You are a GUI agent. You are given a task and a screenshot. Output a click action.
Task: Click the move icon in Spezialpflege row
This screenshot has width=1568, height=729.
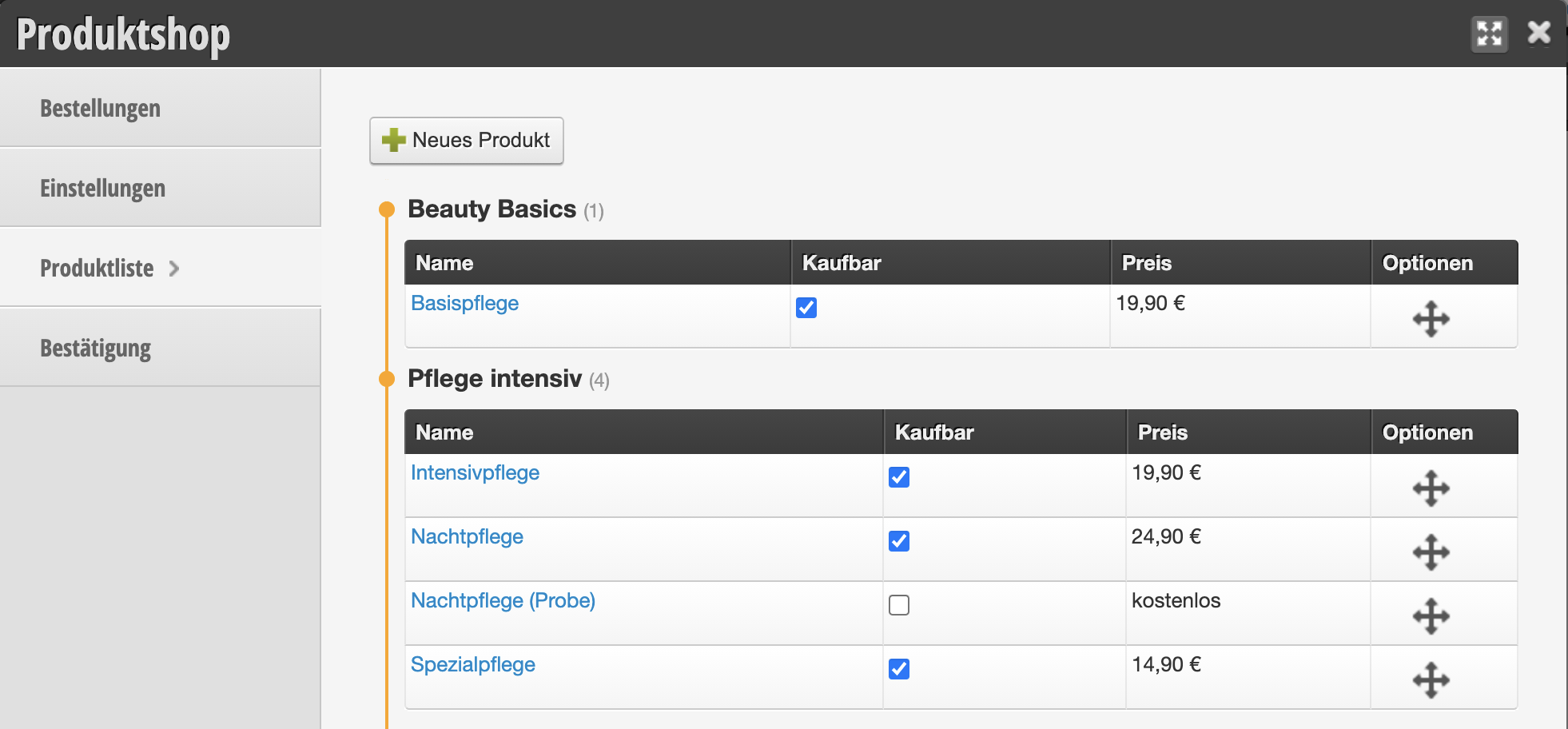click(x=1431, y=680)
